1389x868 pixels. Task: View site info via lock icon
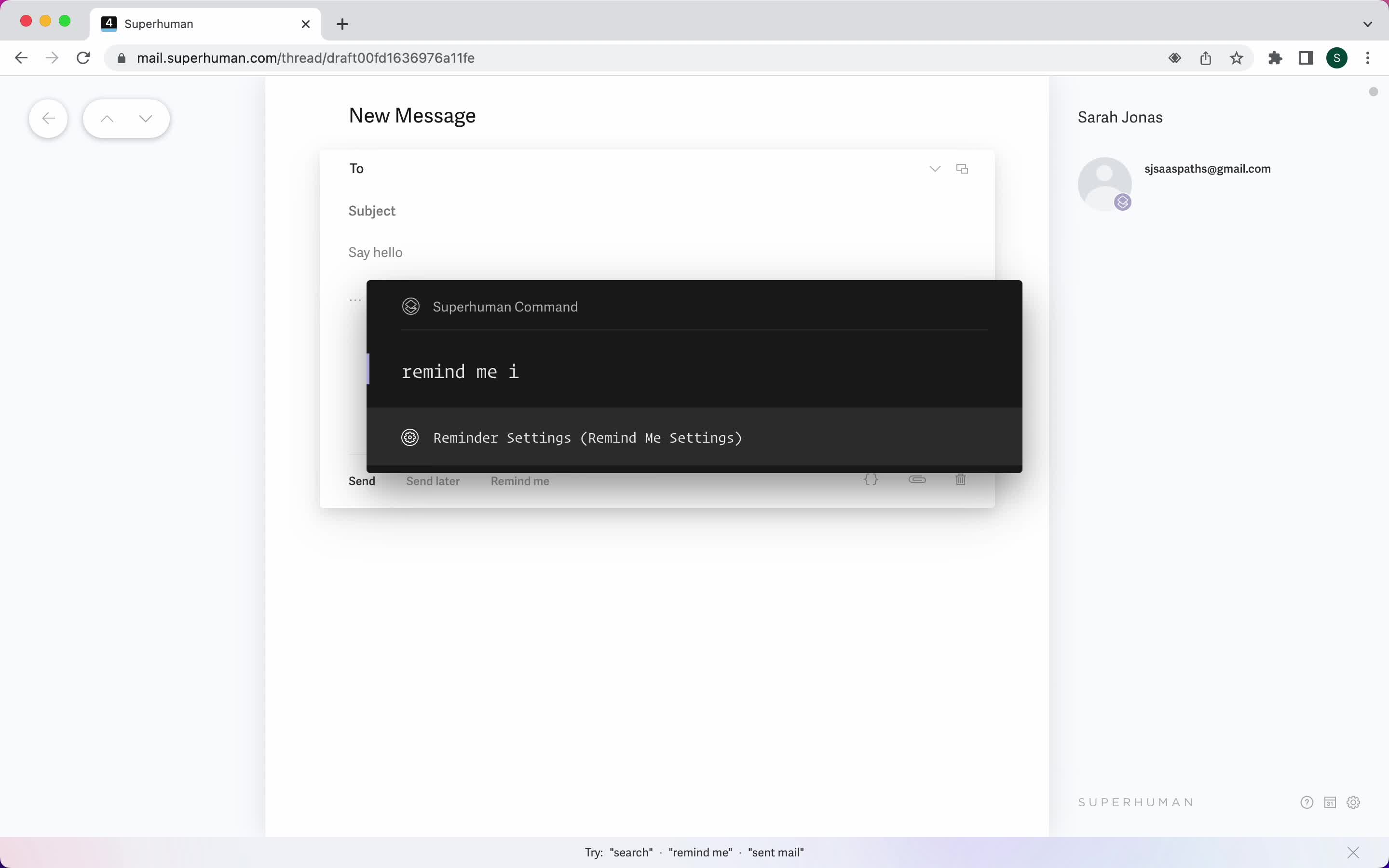[121, 58]
